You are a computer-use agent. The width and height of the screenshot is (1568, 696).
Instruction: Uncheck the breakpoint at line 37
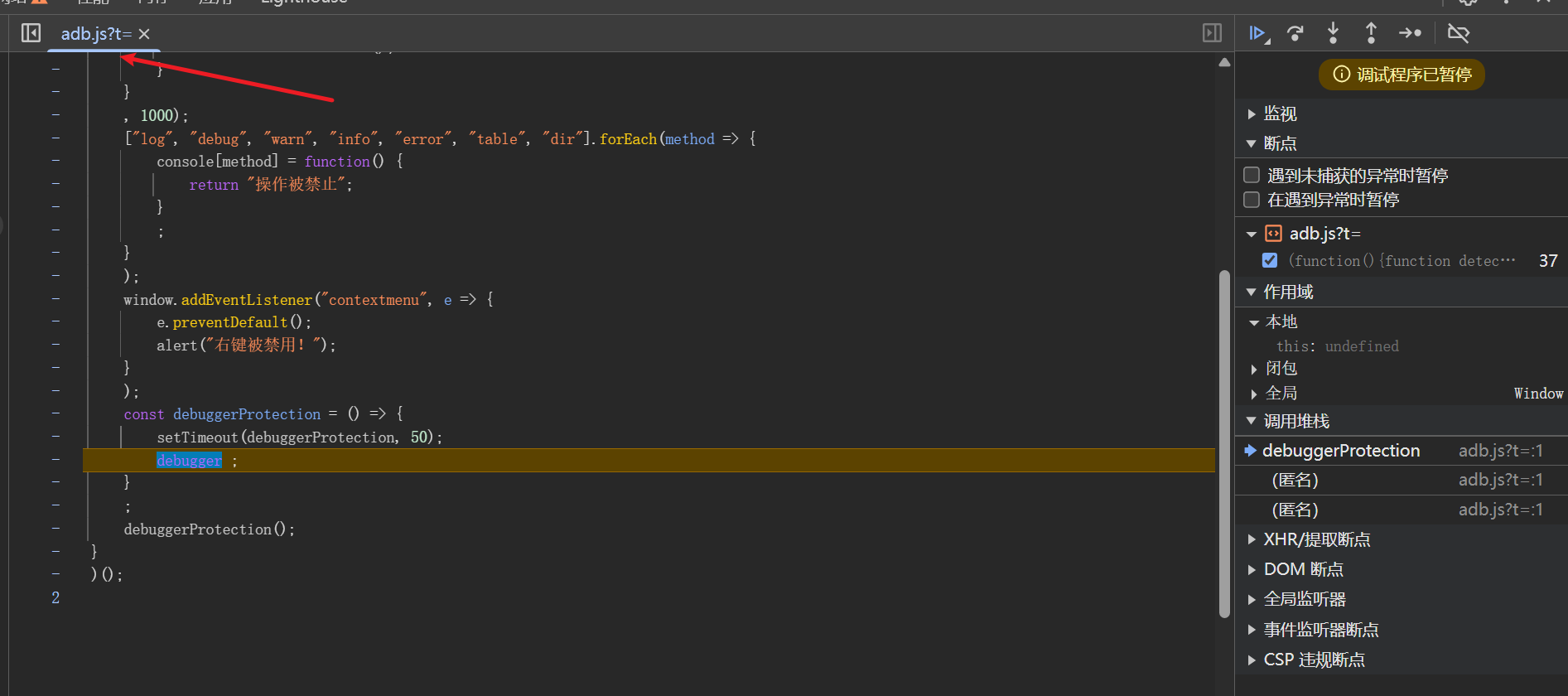tap(1269, 260)
